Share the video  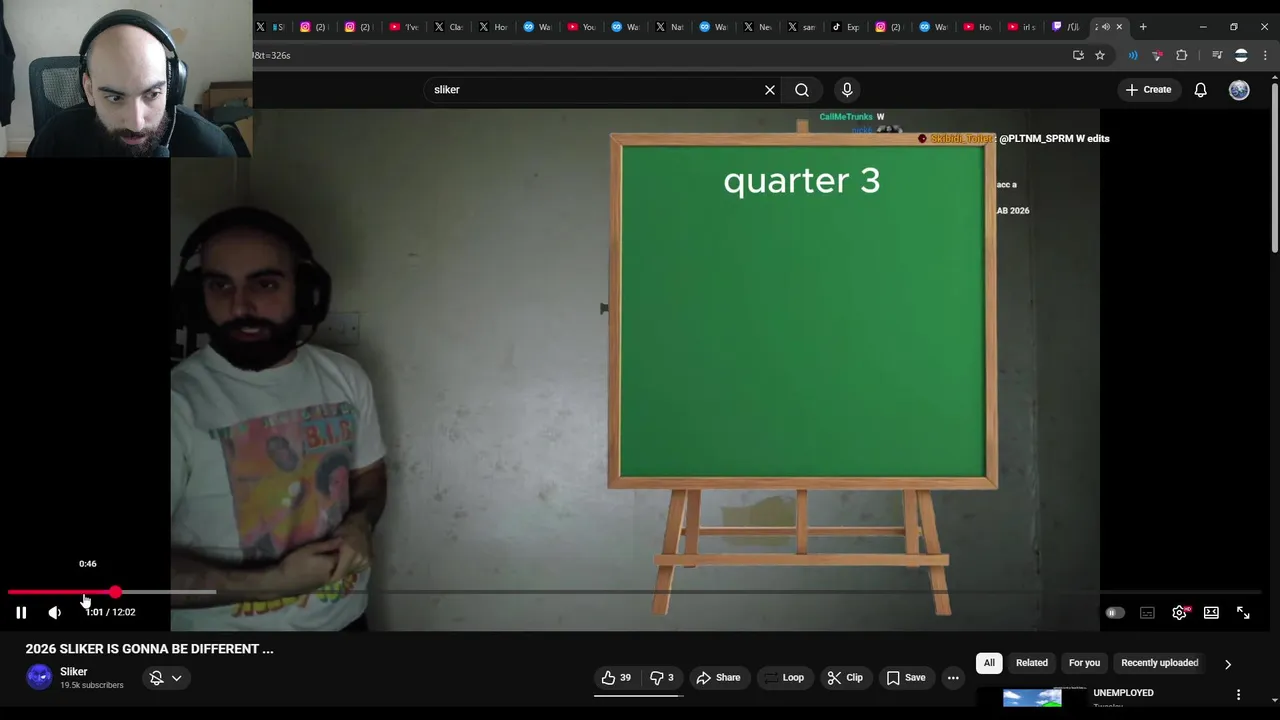coord(718,678)
